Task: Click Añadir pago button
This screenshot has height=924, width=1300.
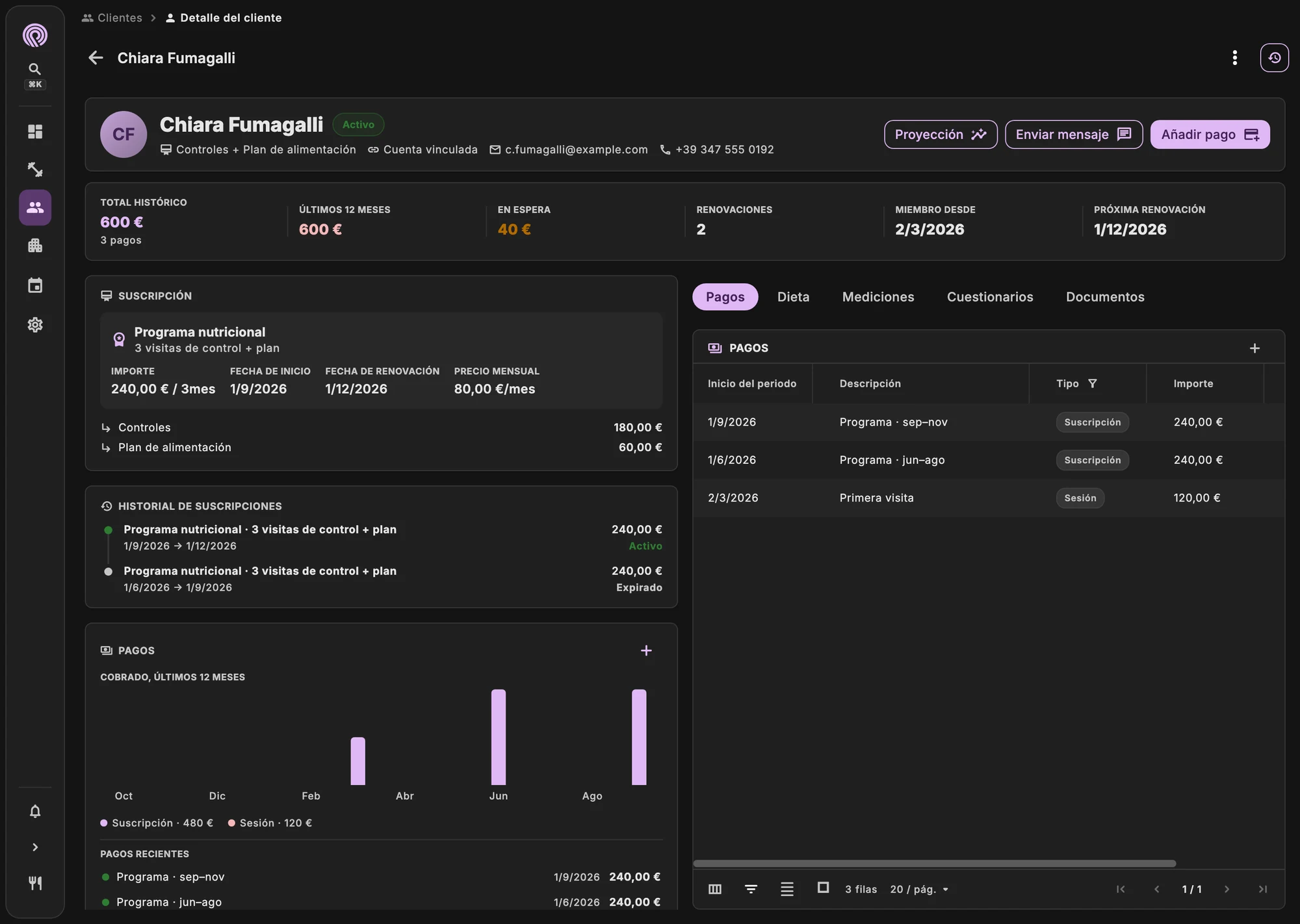Action: 1210,135
